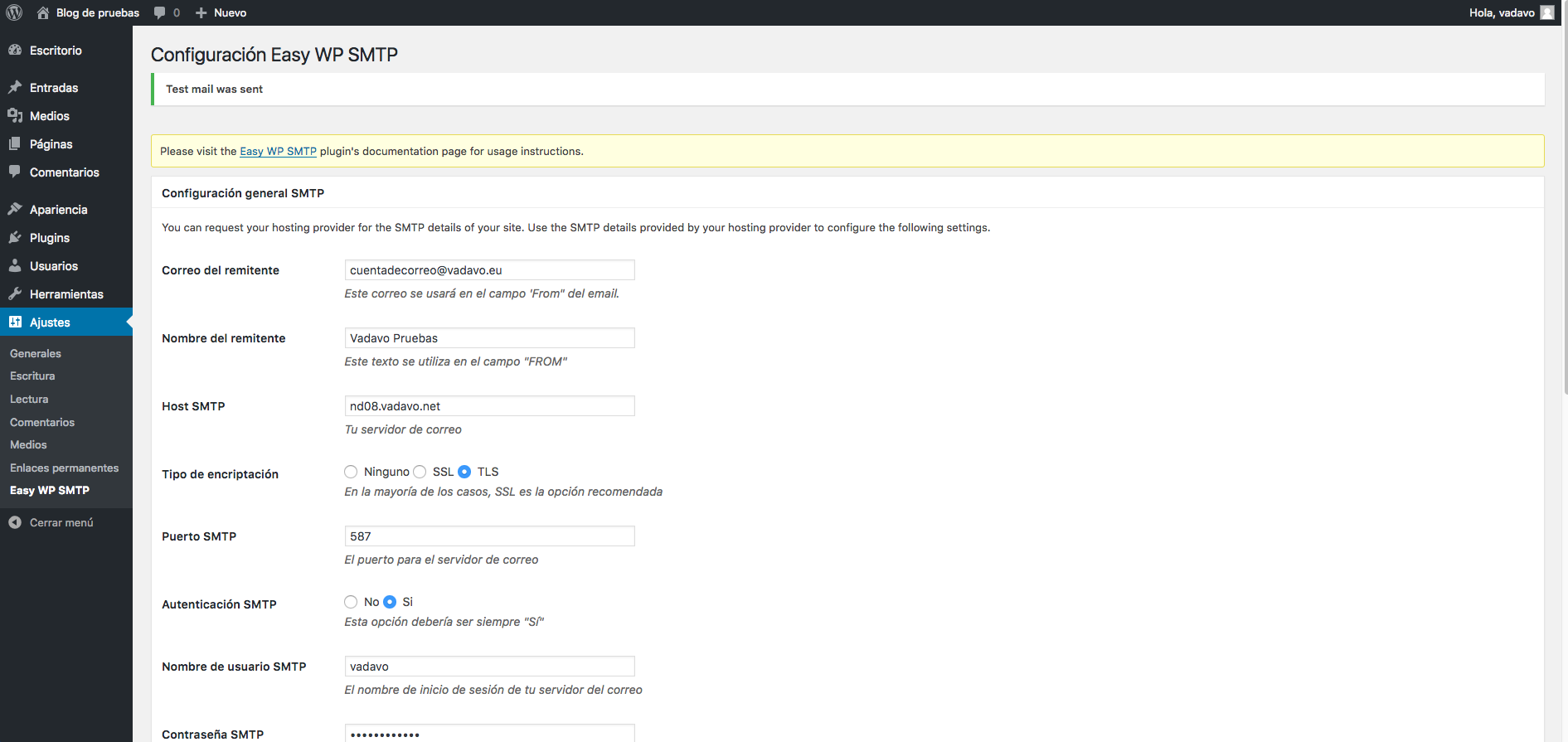The height and width of the screenshot is (742, 1568).
Task: Click the plus icon next to Nuevo
Action: (x=201, y=12)
